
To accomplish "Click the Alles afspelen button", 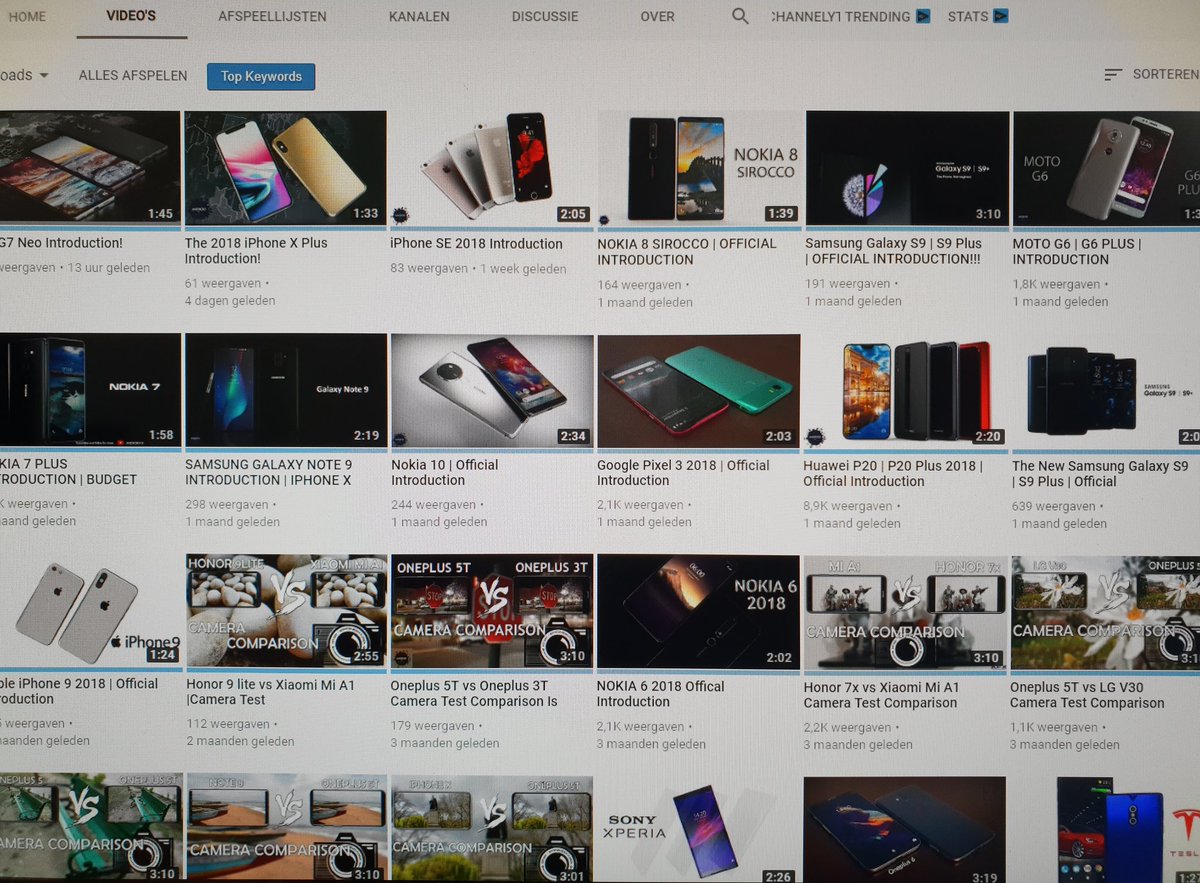I will 133,76.
